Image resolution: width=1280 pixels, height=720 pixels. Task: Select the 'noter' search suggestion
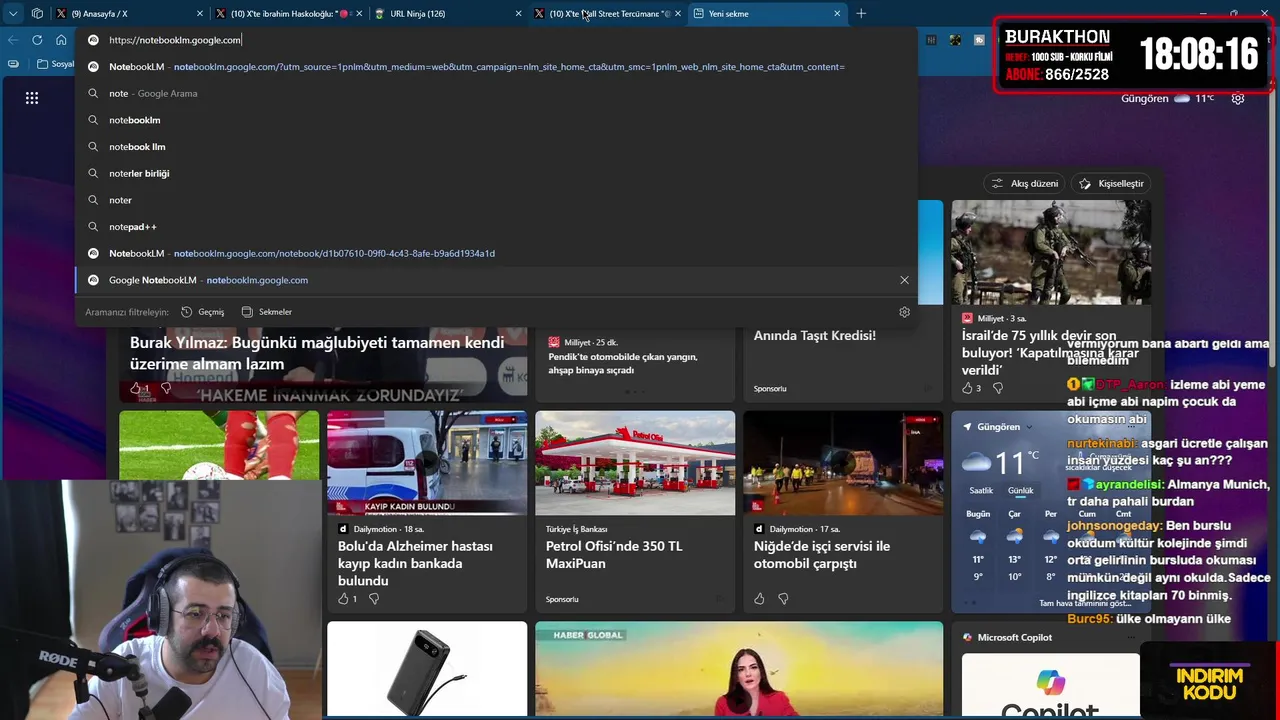pyautogui.click(x=495, y=200)
